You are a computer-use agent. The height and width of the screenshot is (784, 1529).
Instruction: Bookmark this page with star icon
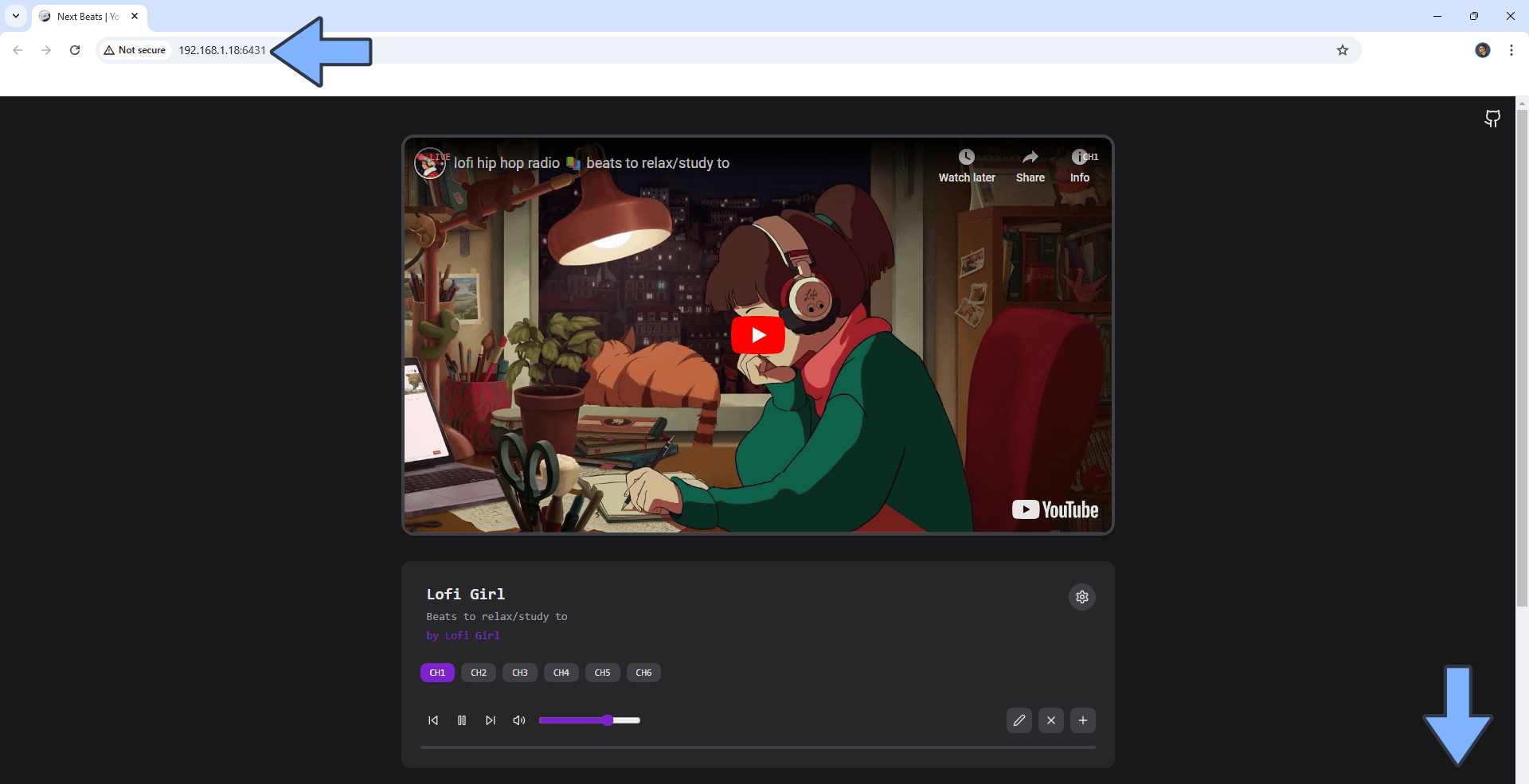[1343, 50]
